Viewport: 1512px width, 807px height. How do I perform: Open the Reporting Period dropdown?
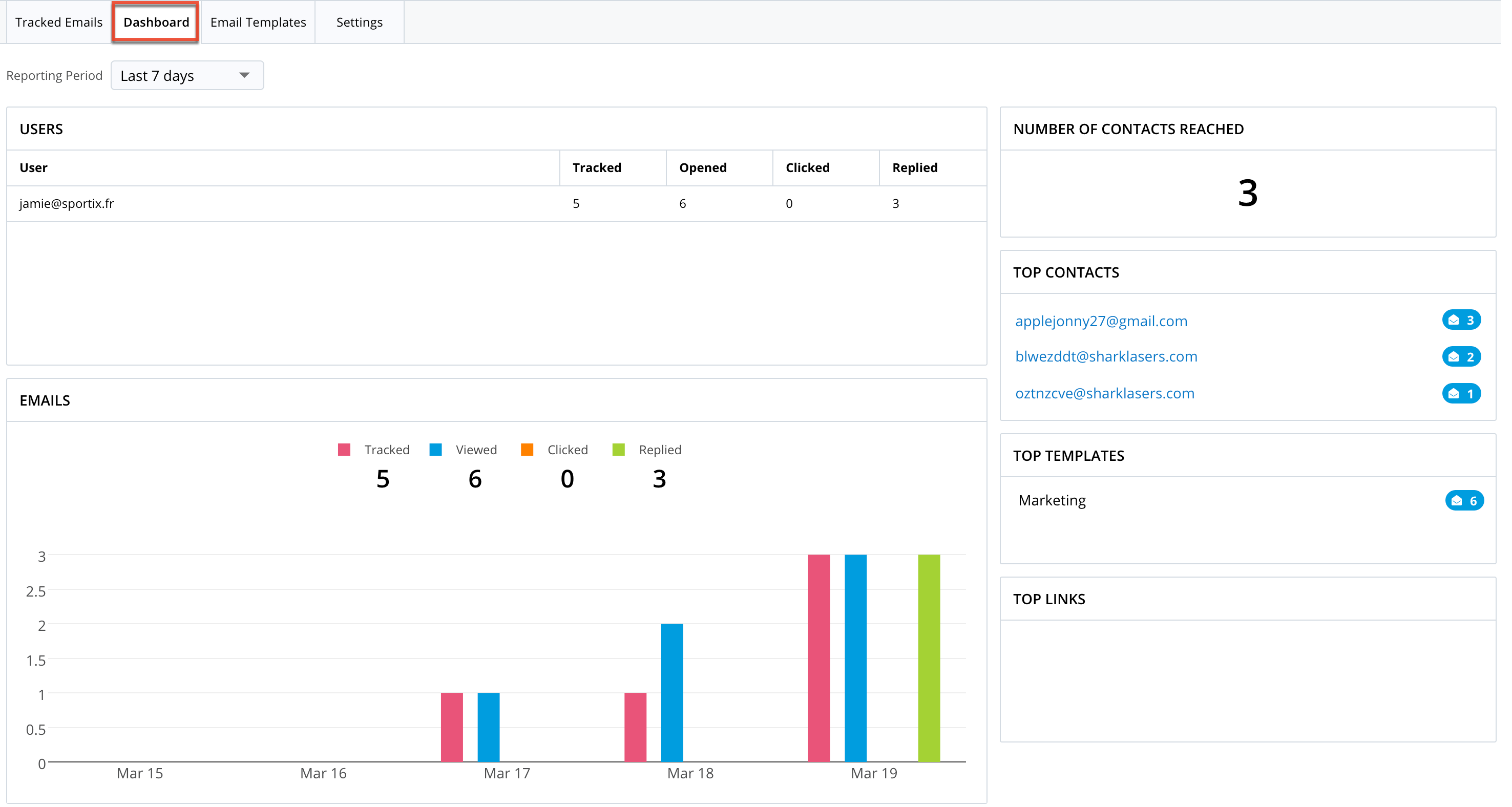tap(186, 76)
